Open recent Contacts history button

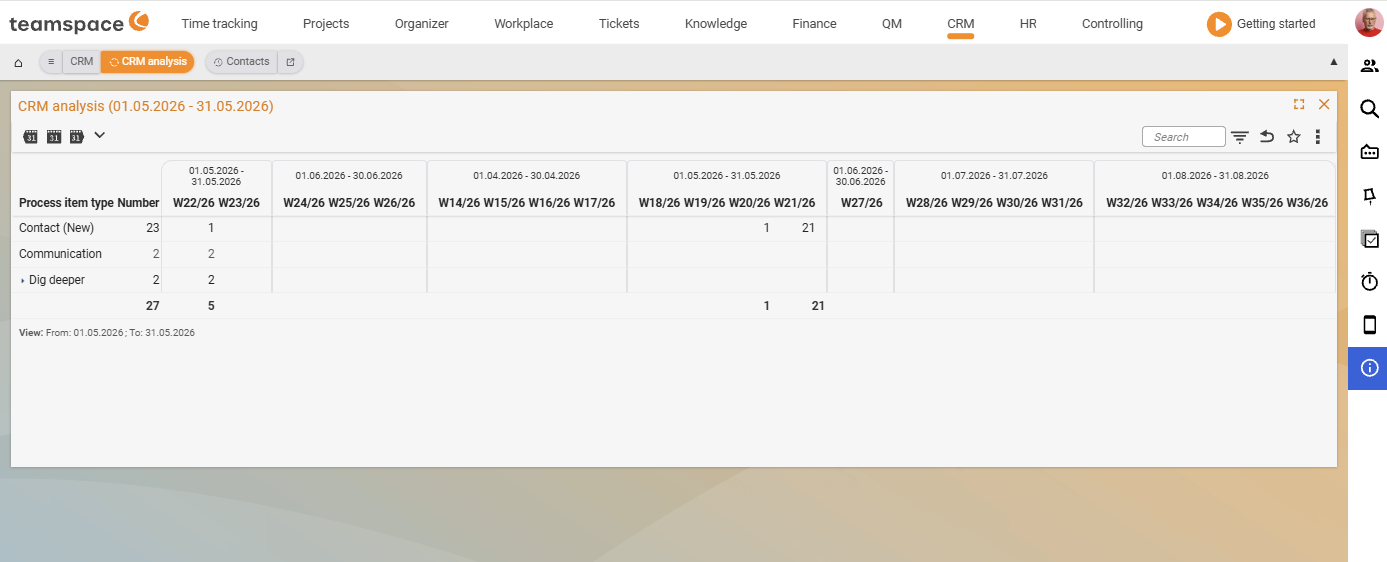click(x=242, y=62)
